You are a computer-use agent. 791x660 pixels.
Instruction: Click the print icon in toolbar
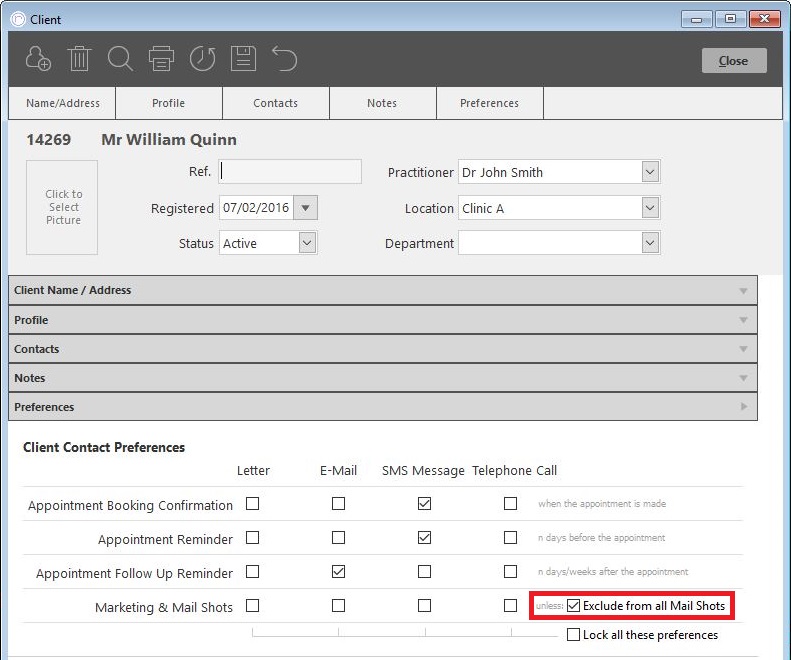(161, 59)
